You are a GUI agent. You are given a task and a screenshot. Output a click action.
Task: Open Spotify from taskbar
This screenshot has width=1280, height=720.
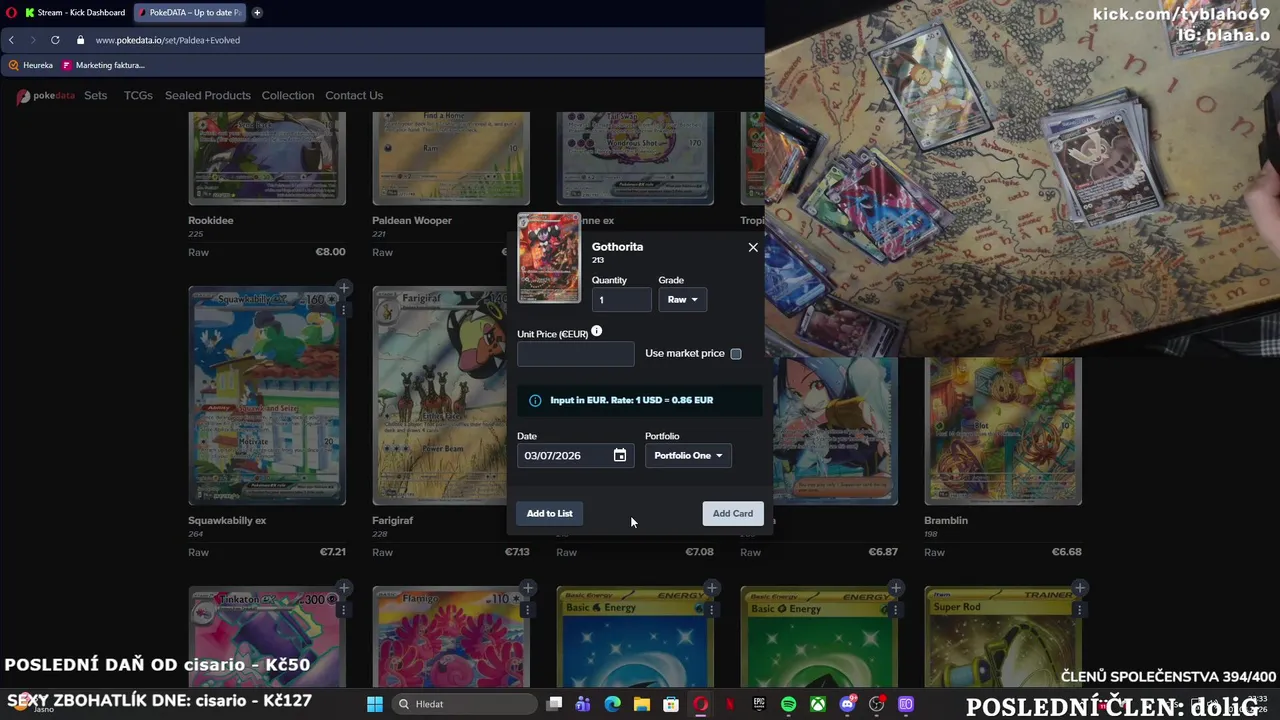pos(788,704)
